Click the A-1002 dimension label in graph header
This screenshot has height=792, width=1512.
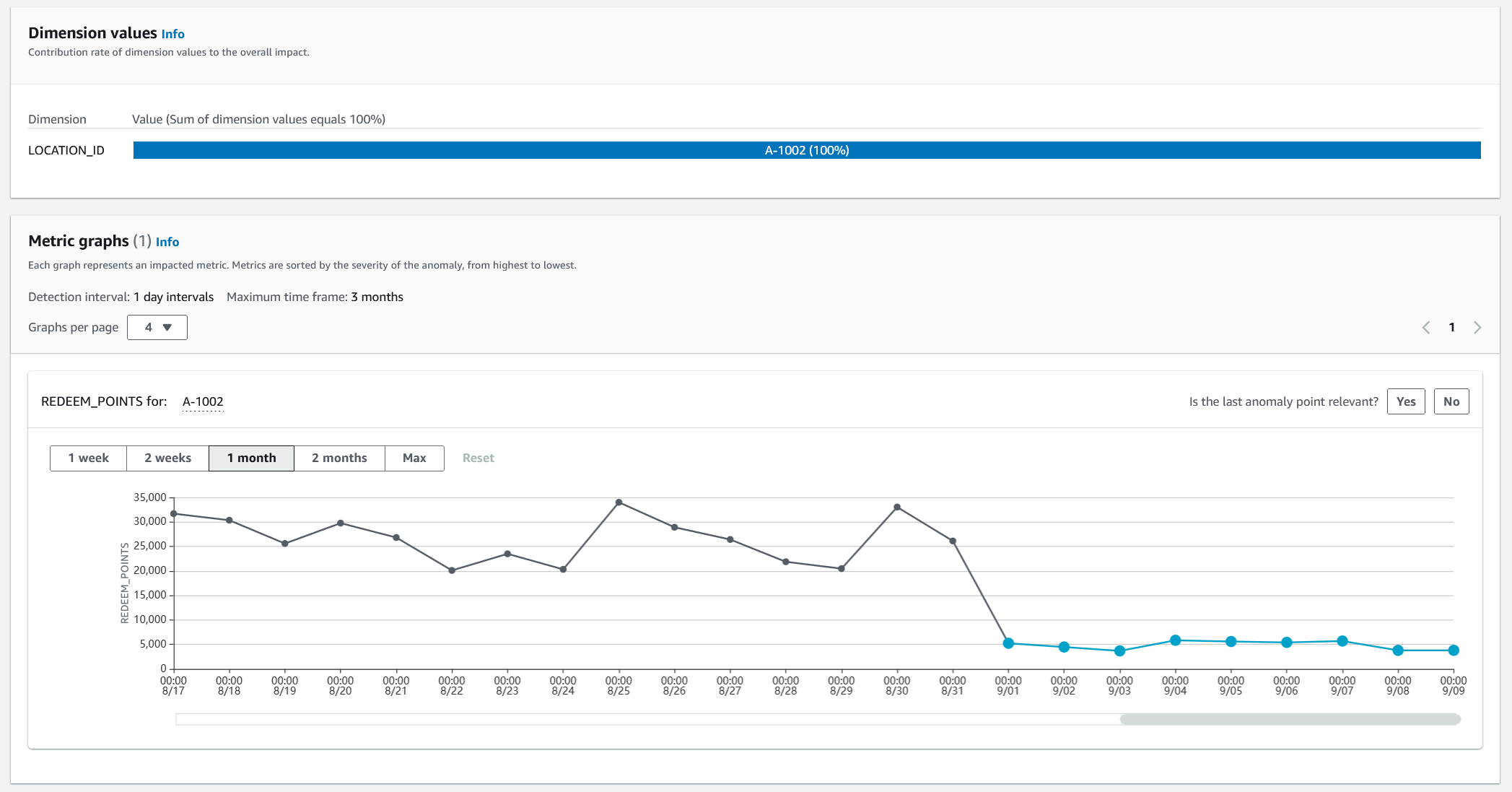pyautogui.click(x=203, y=401)
